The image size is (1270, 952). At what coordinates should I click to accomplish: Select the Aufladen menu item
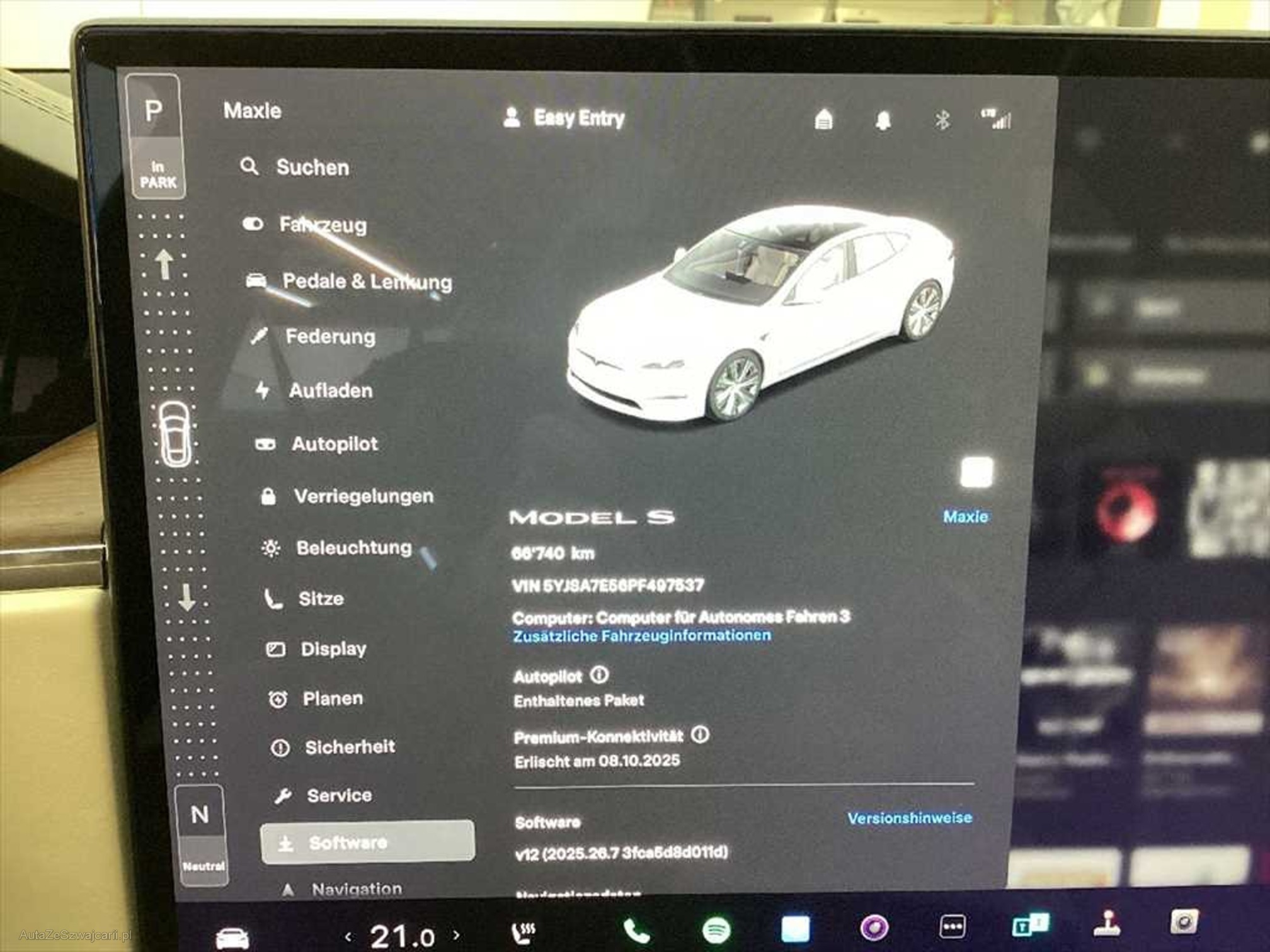(x=330, y=390)
